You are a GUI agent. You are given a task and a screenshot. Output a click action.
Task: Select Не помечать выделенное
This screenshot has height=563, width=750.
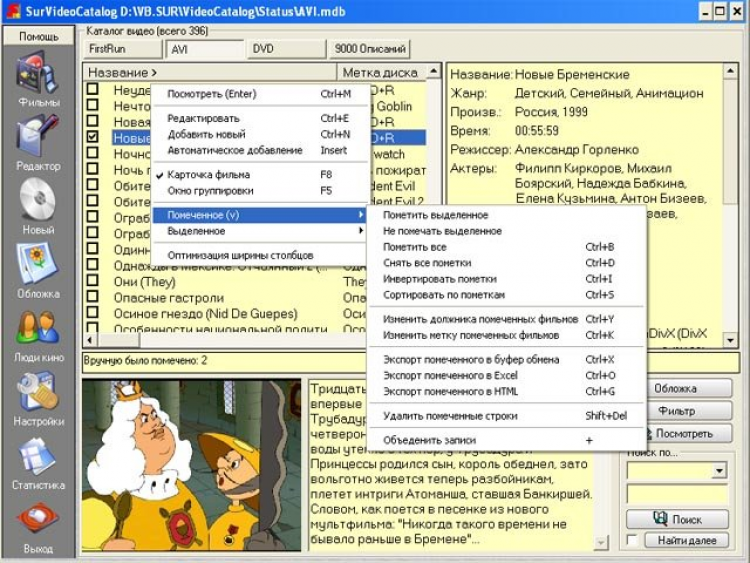click(x=506, y=231)
